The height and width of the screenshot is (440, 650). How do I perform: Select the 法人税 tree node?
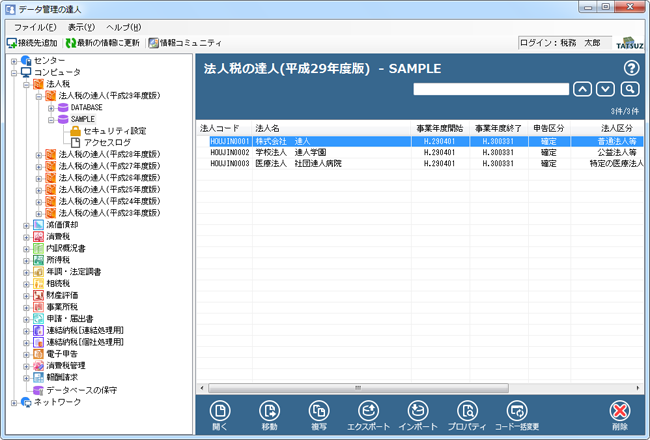58,84
